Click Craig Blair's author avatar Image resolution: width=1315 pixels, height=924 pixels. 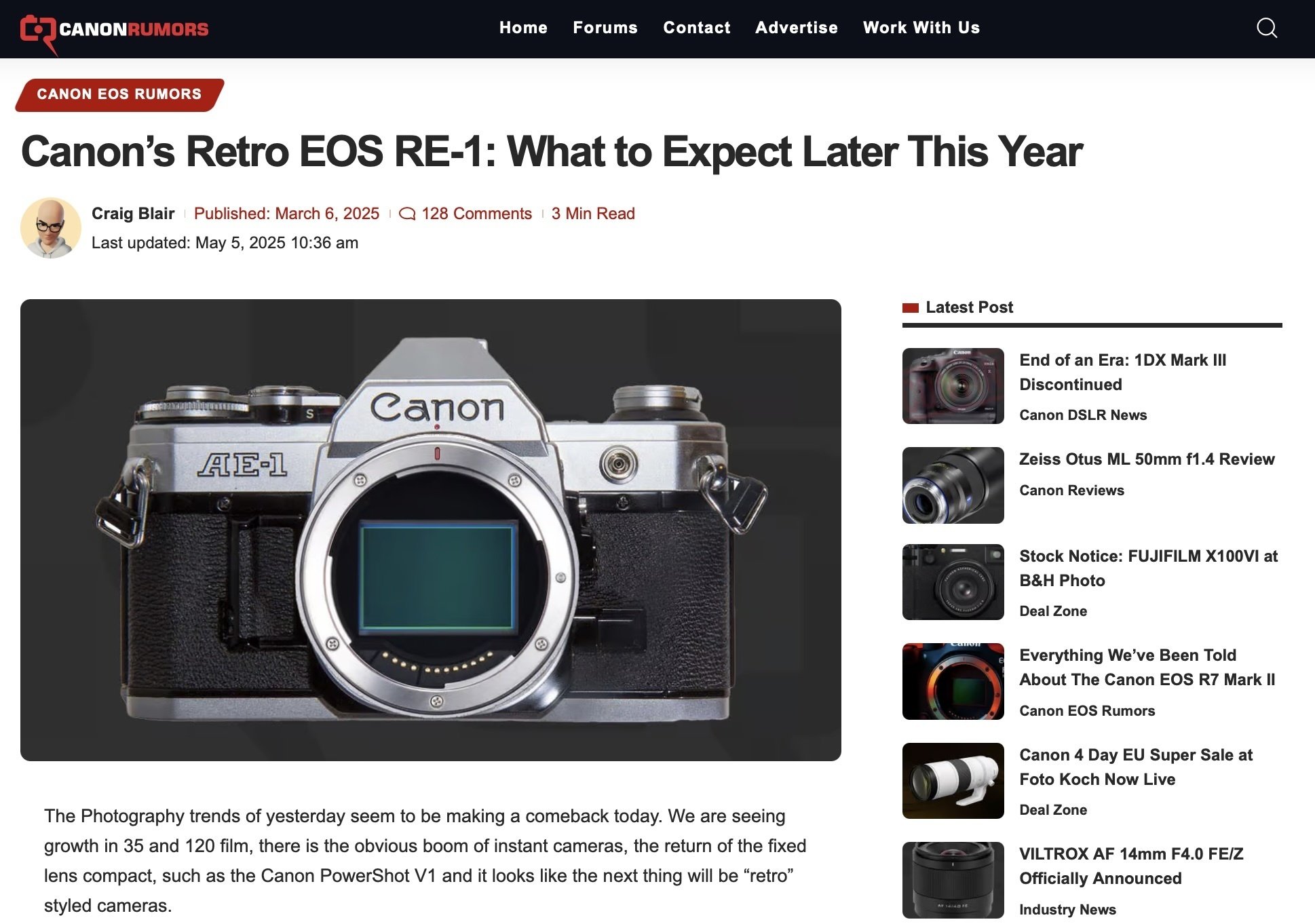click(x=51, y=228)
